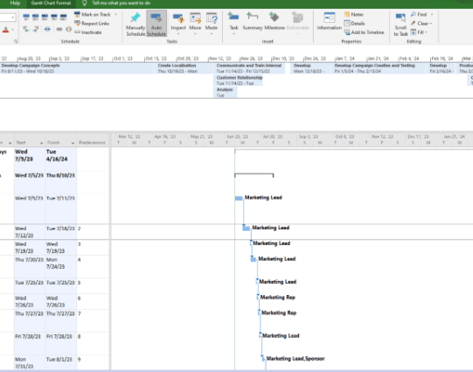Image resolution: width=473 pixels, height=372 pixels.
Task: Select Develop Campaign Concepts timeline bar
Action: pos(77,68)
